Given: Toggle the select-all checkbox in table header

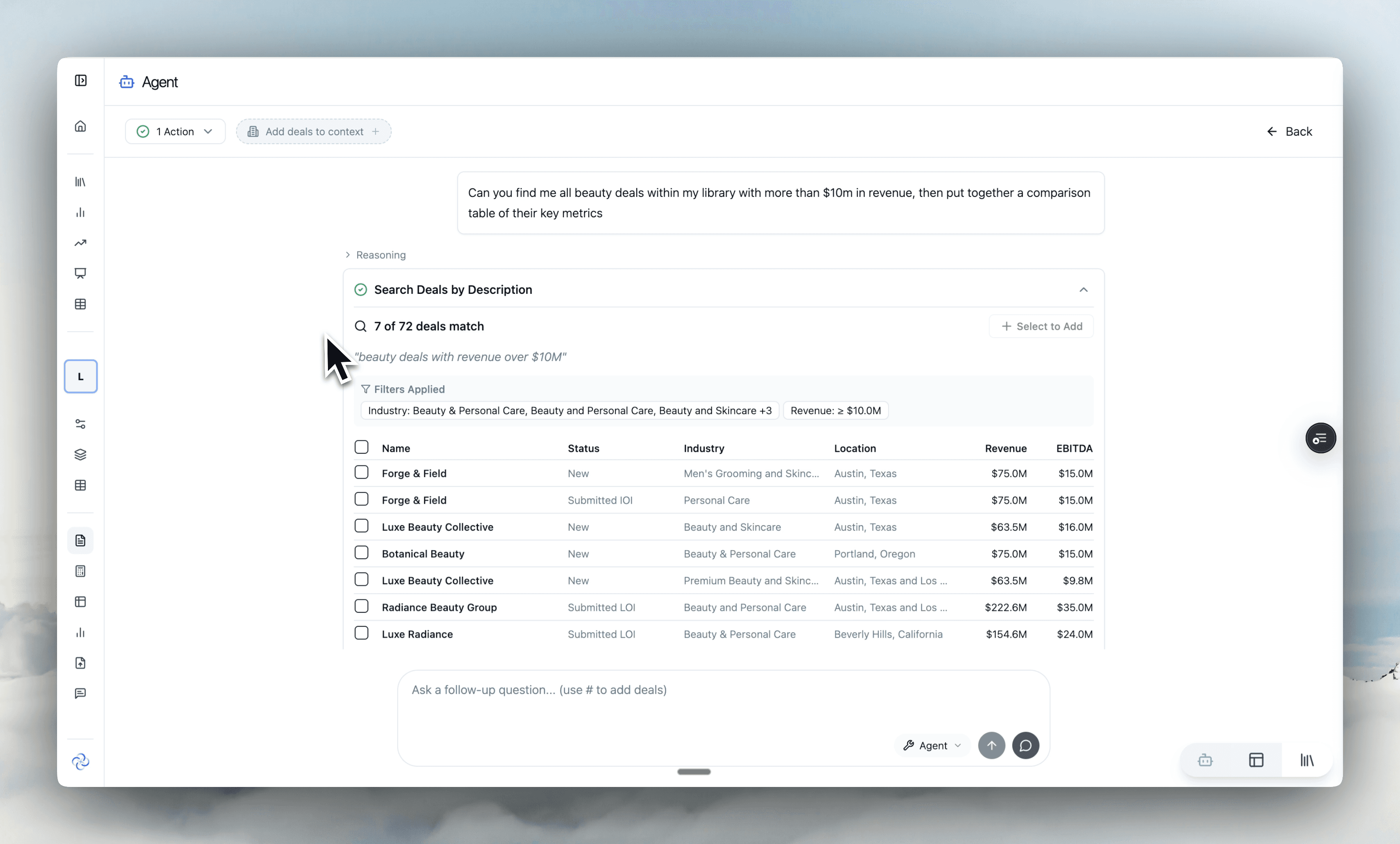Looking at the screenshot, I should click(362, 447).
